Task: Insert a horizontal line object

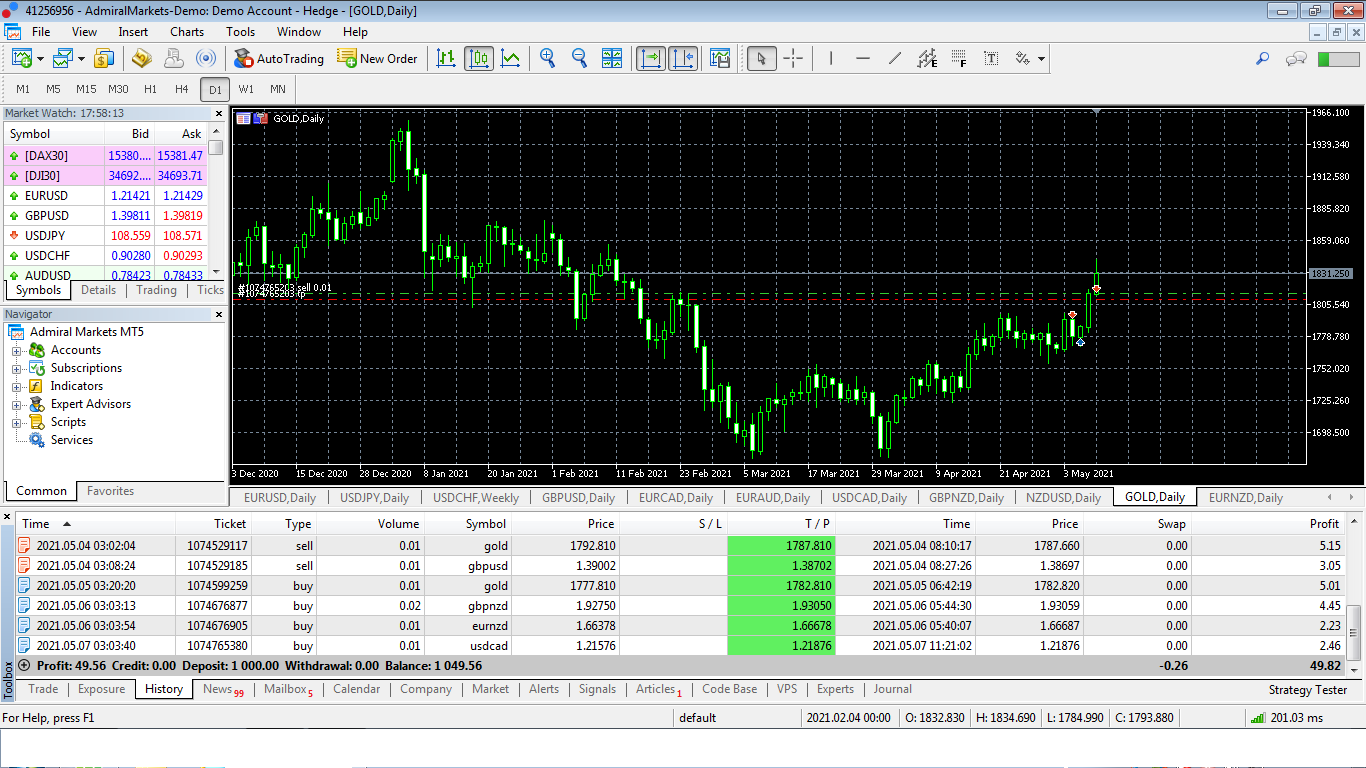Action: pos(863,58)
